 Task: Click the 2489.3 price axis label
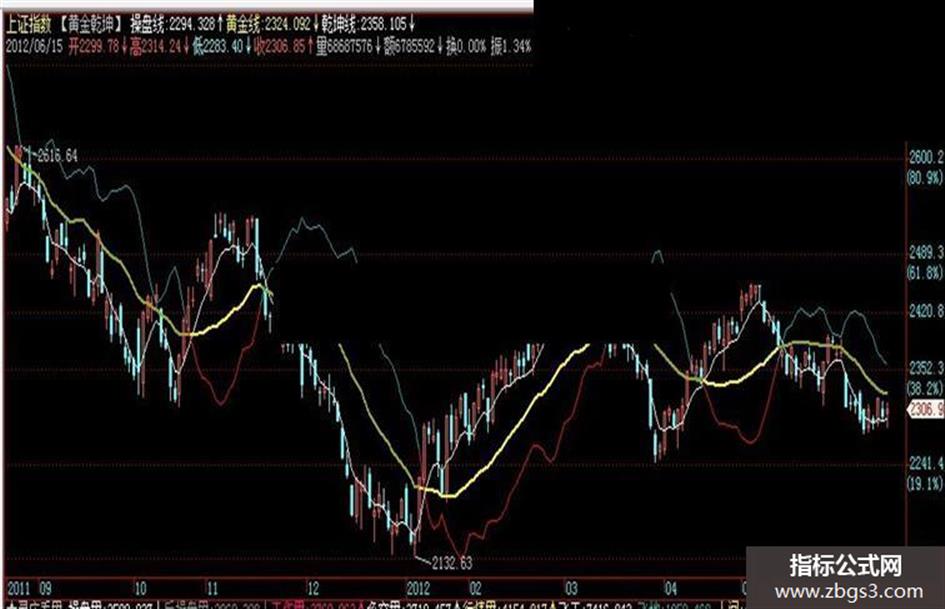coord(926,252)
